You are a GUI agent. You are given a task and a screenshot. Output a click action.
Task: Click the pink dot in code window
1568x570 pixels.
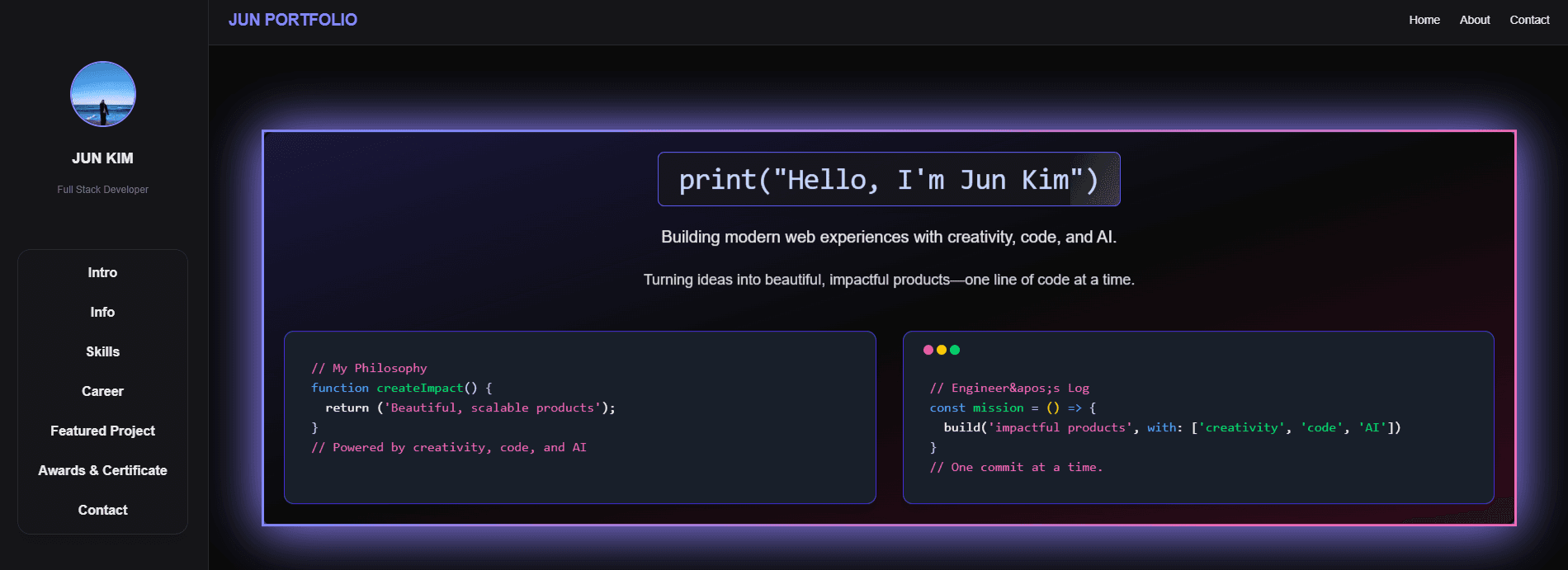tap(928, 350)
